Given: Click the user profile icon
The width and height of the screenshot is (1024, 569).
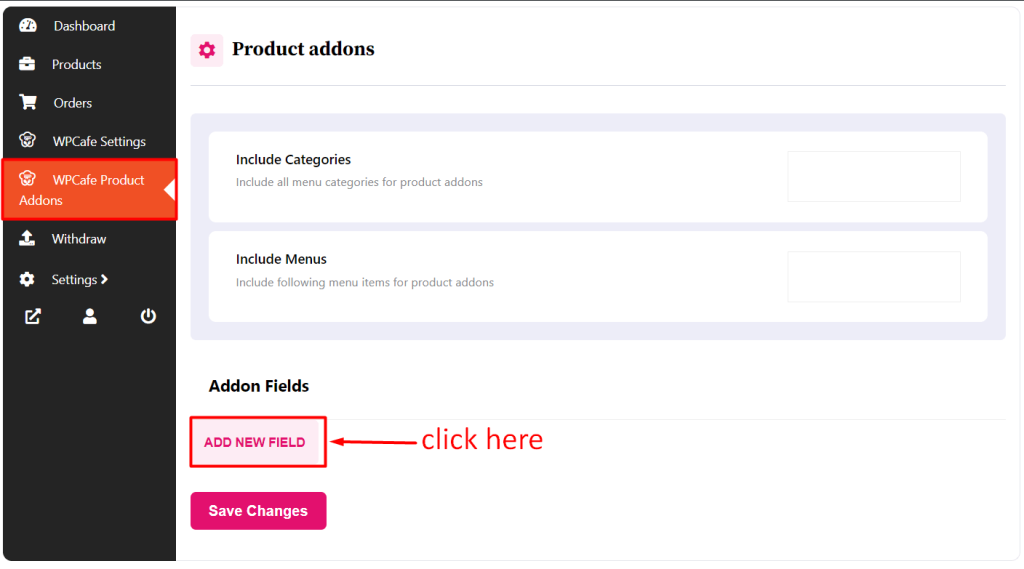Looking at the screenshot, I should [89, 316].
